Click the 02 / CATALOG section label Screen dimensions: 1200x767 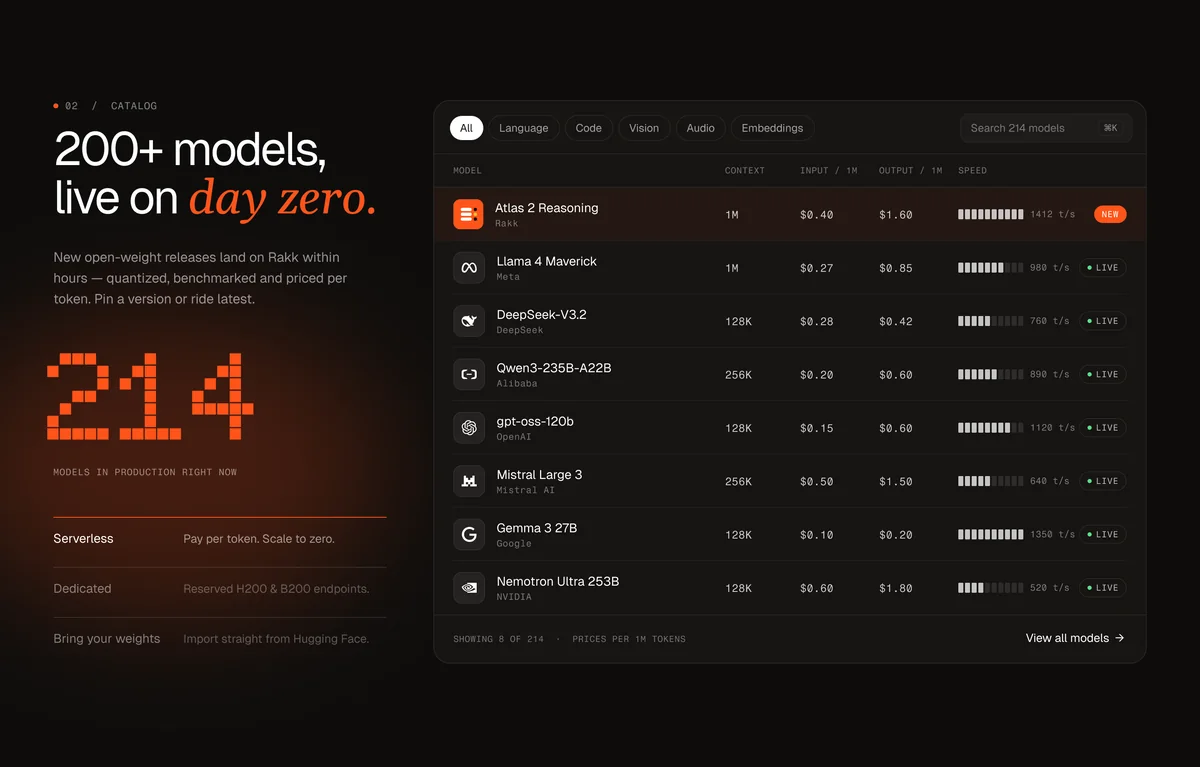[x=105, y=106]
